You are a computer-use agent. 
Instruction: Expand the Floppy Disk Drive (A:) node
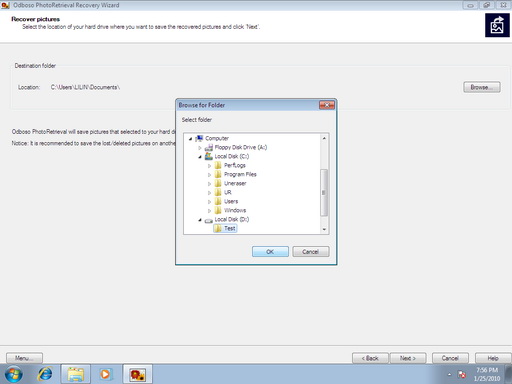[x=200, y=148]
